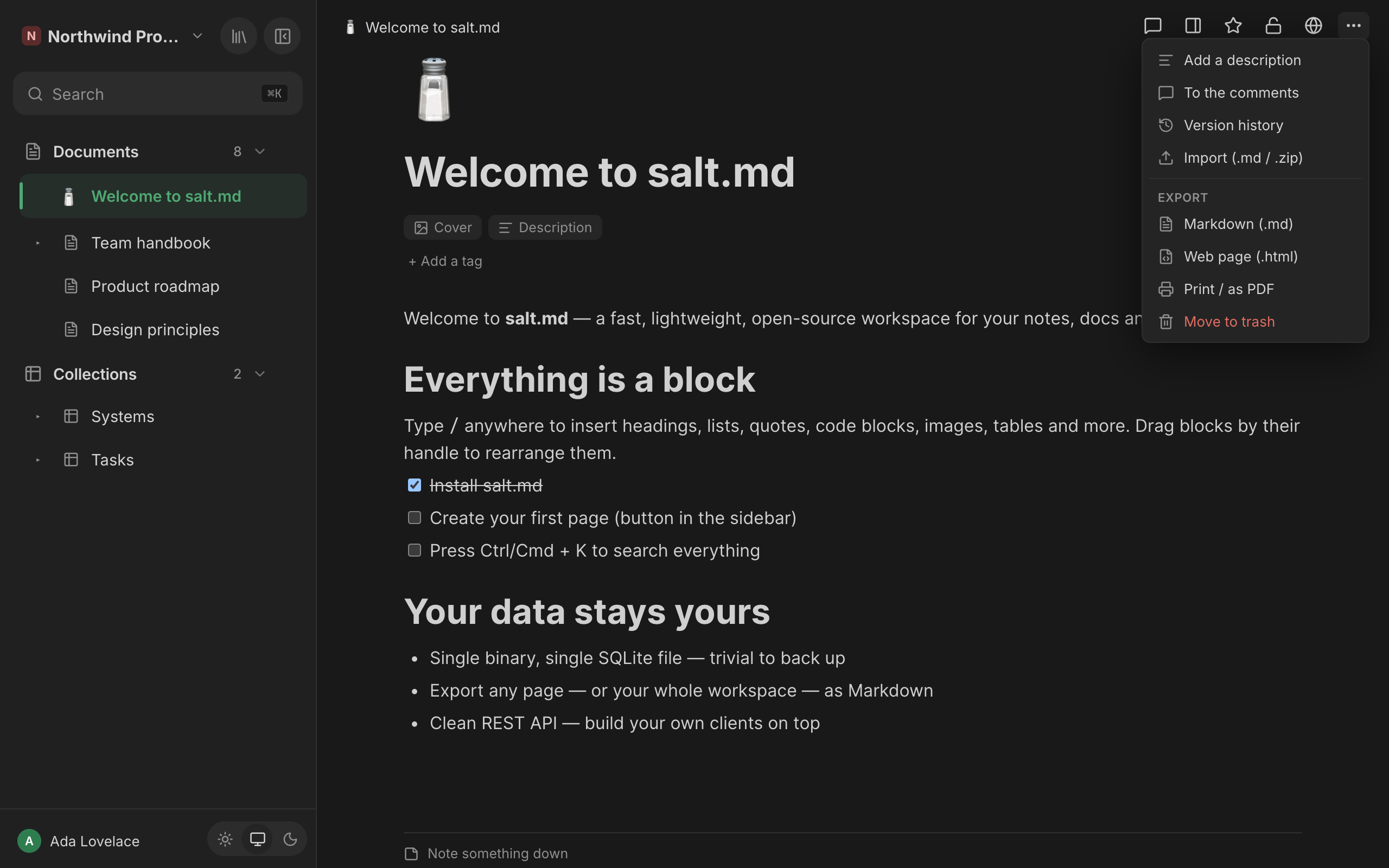This screenshot has height=868, width=1389.
Task: Click the Documents section icon
Action: 33,151
